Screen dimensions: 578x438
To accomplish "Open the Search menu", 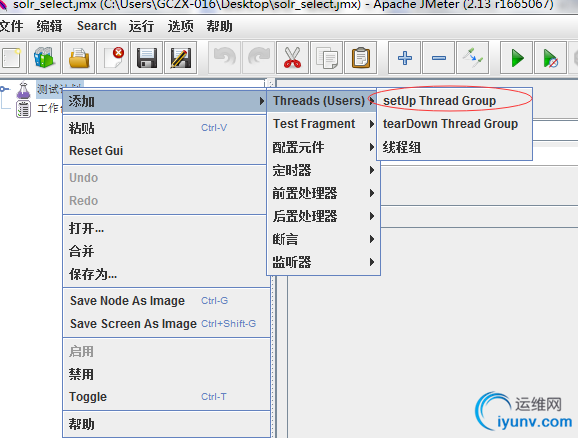I will 97,26.
